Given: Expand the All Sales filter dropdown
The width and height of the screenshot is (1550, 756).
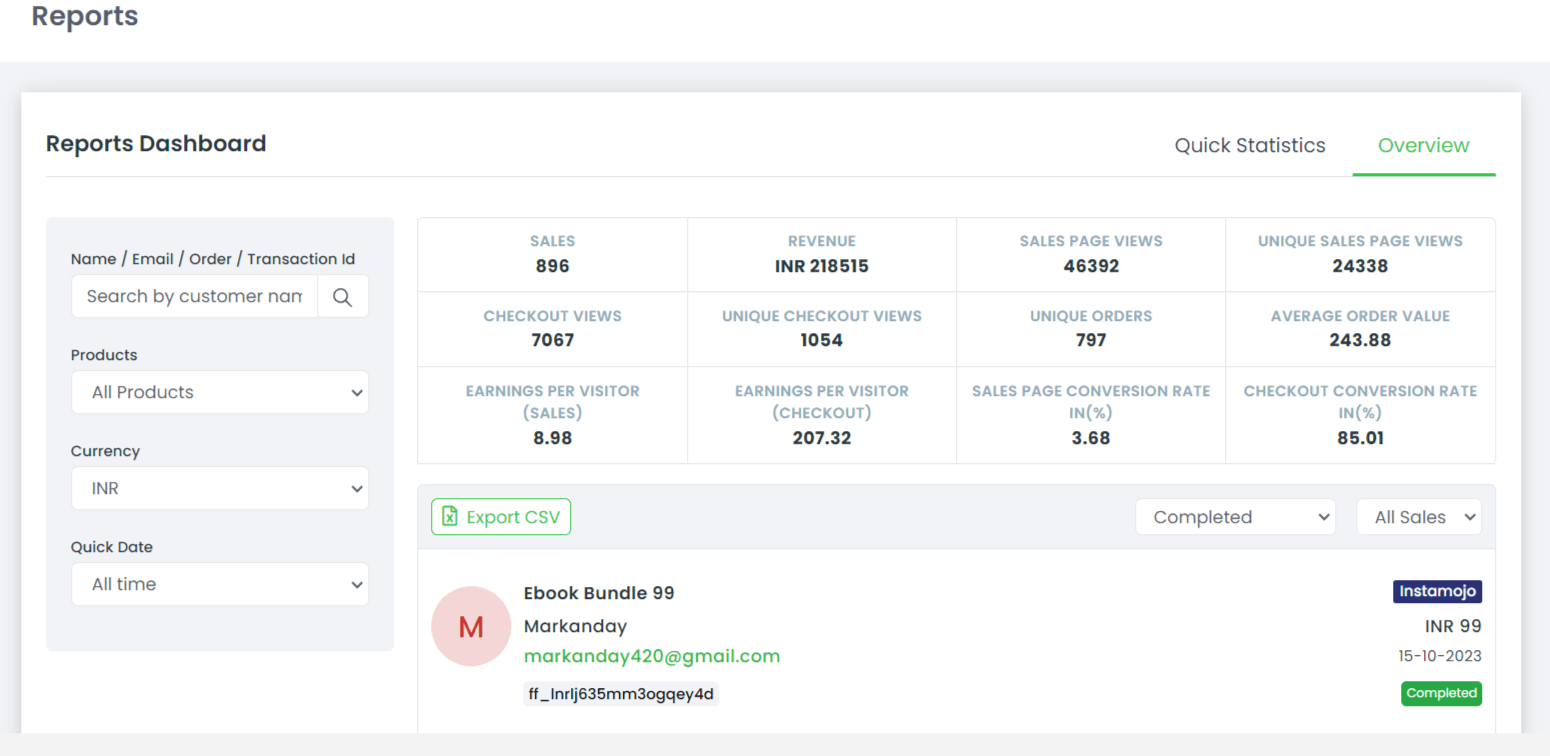Looking at the screenshot, I should click(1419, 517).
